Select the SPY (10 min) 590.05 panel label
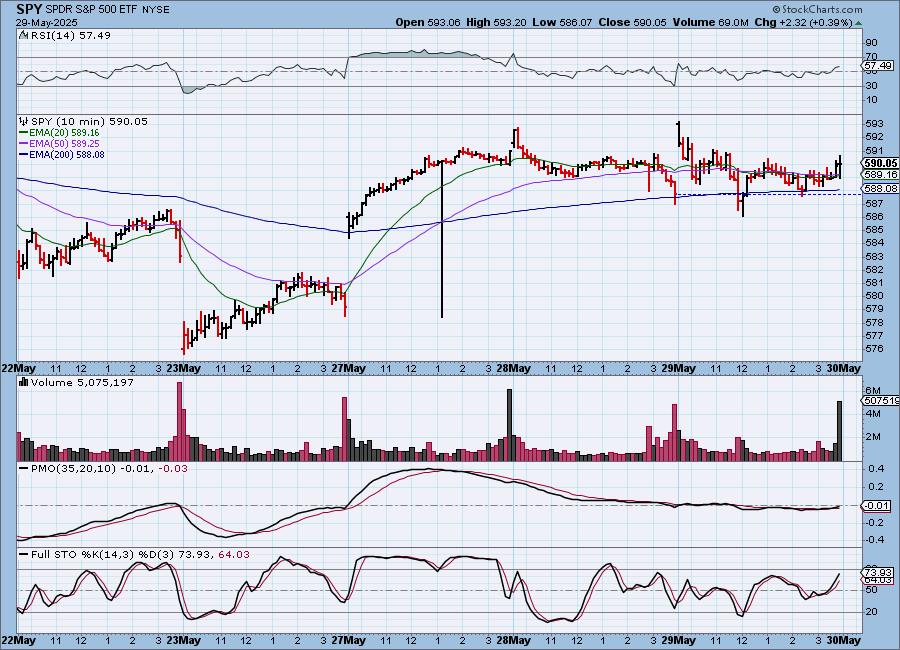900x650 pixels. [89, 121]
